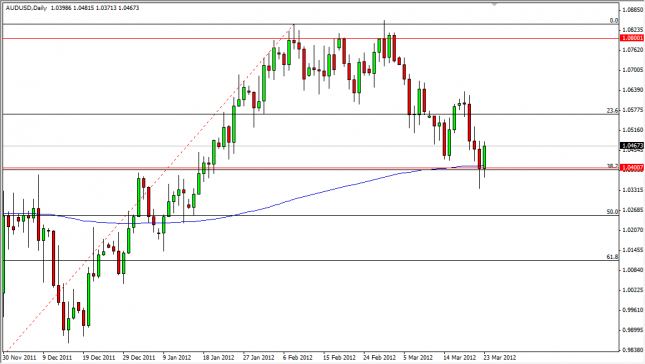Click the 5 Mar 2012 date label
645x364 pixels.
pyautogui.click(x=418, y=357)
